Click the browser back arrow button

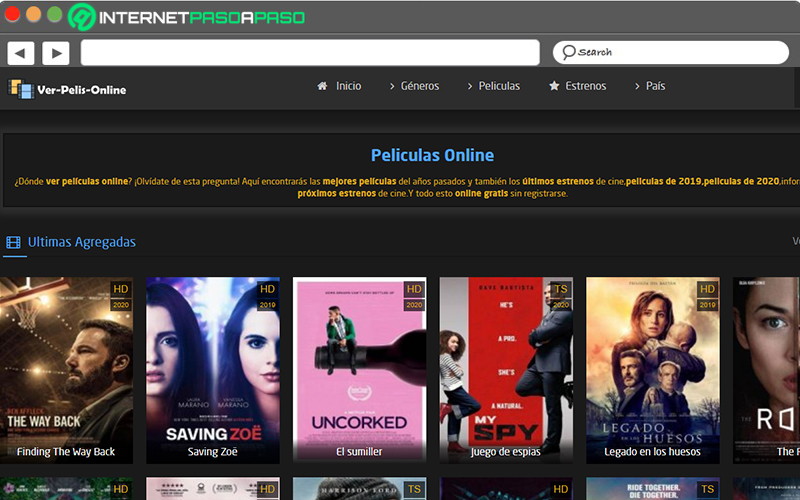coord(20,53)
